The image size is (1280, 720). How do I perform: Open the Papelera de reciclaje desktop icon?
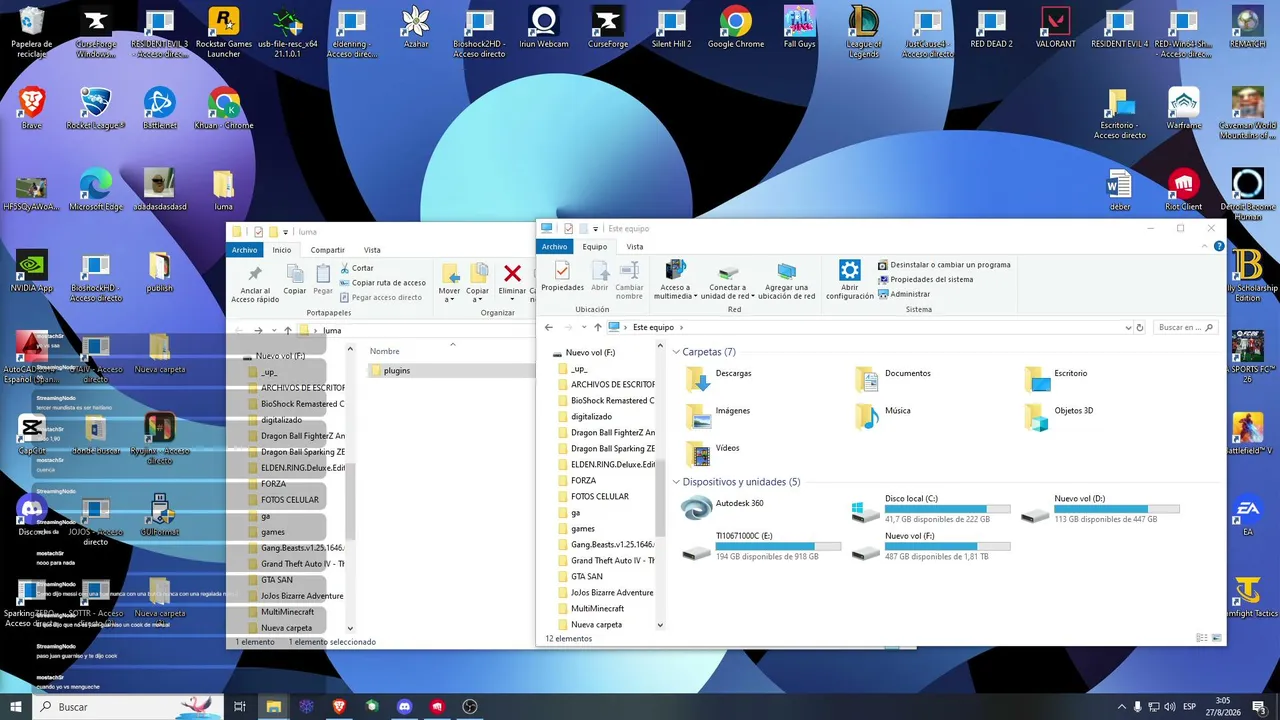coord(31,31)
